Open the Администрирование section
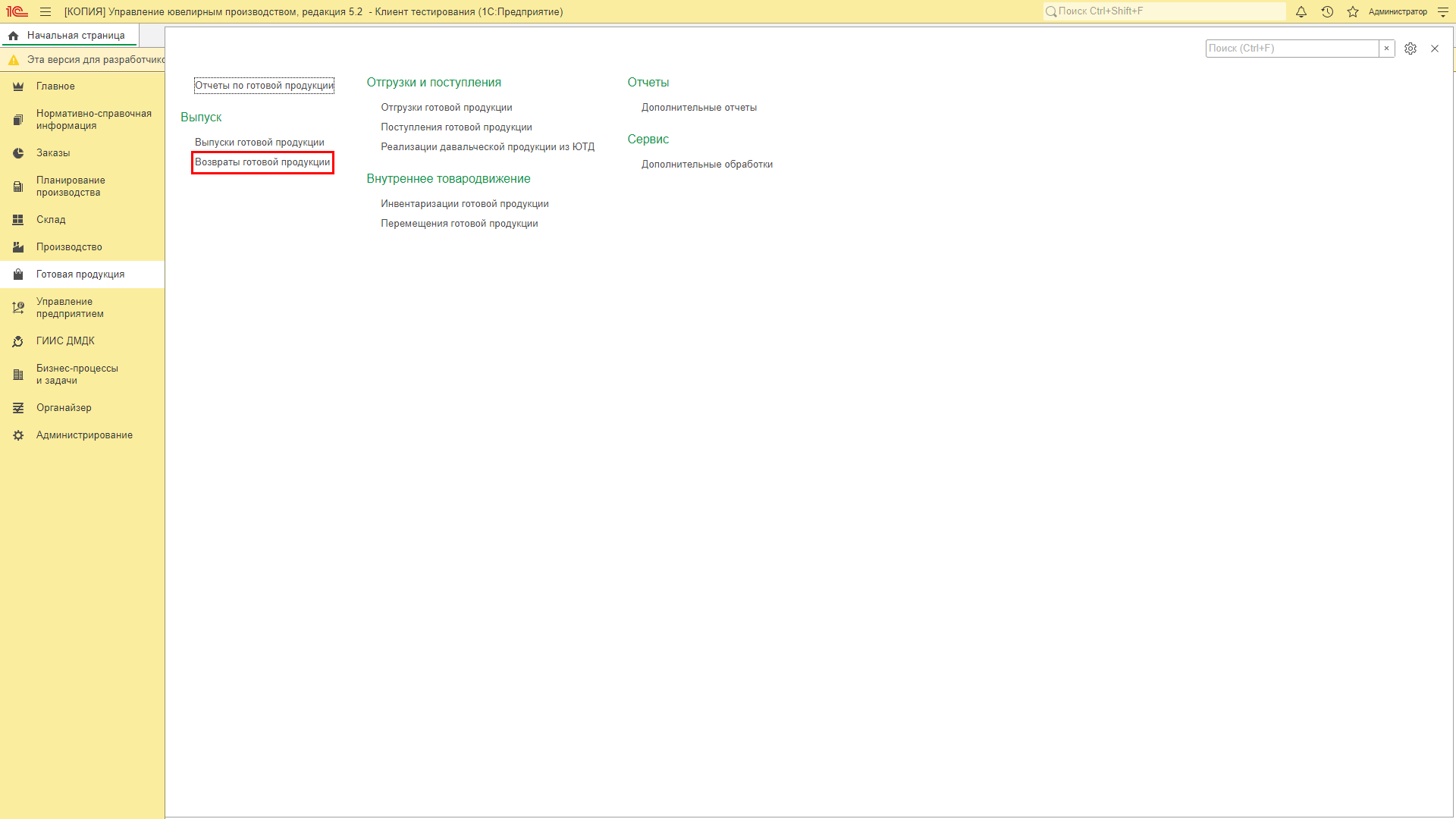The width and height of the screenshot is (1456, 819). 82,435
